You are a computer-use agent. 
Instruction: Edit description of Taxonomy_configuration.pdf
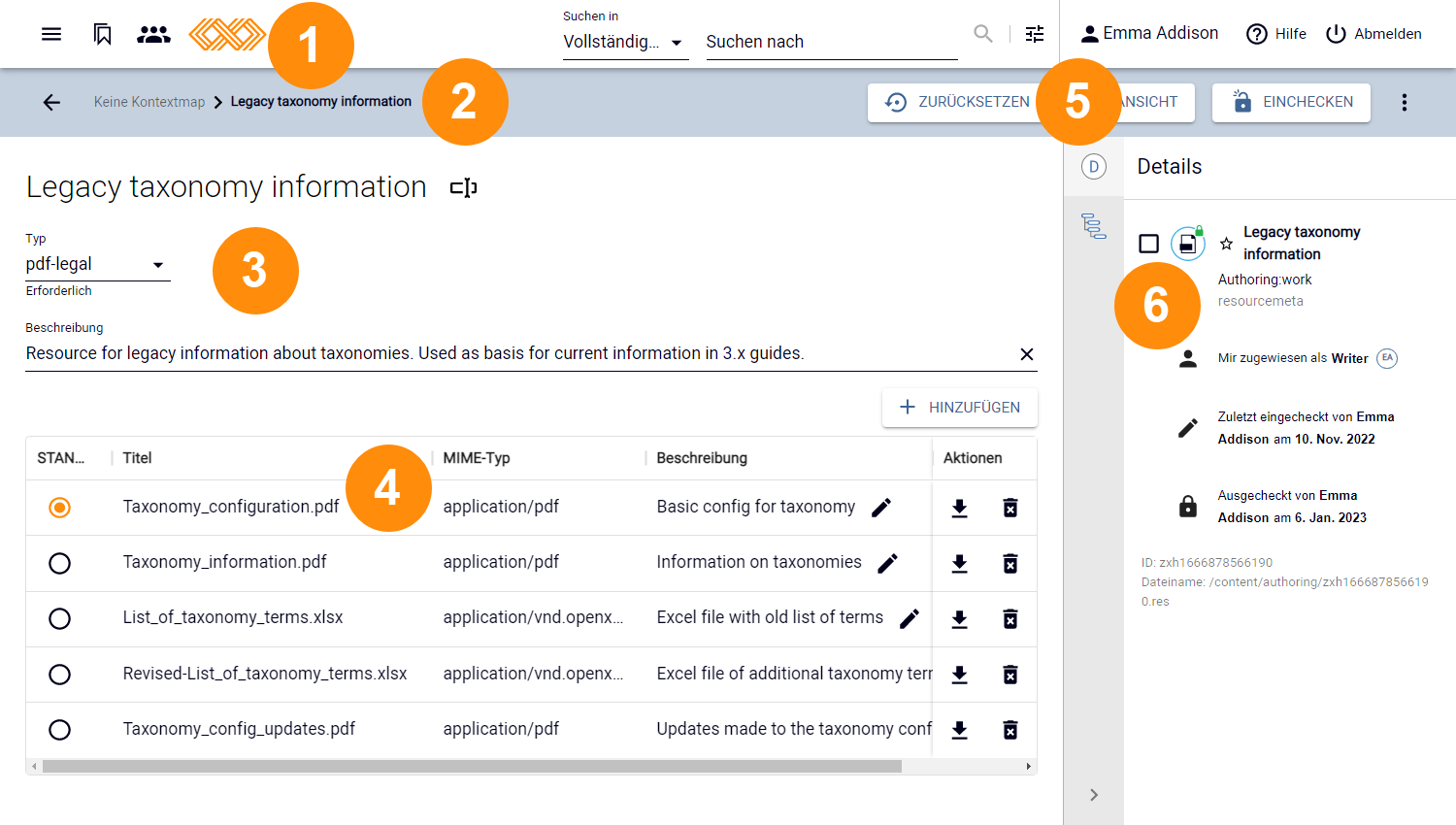pos(881,508)
